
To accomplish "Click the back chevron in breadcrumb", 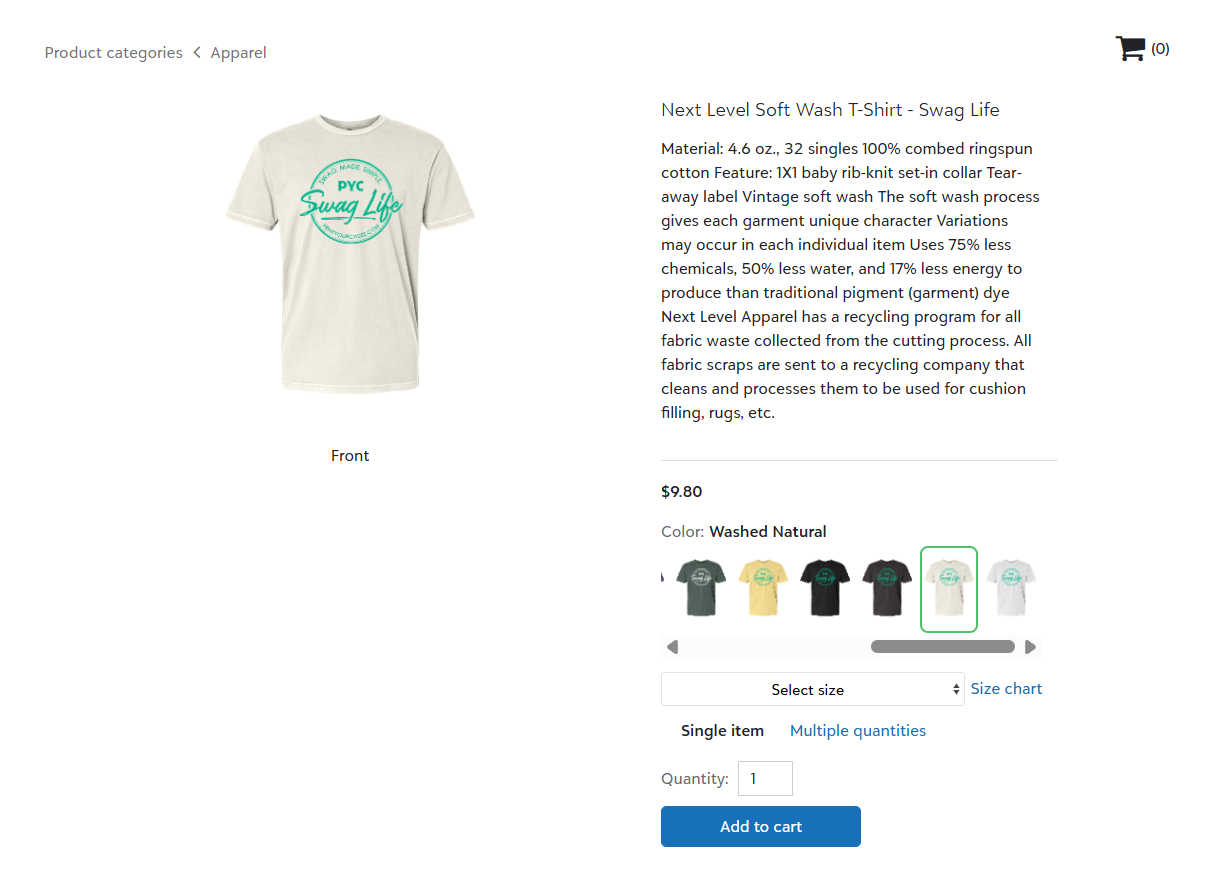I will pos(197,52).
